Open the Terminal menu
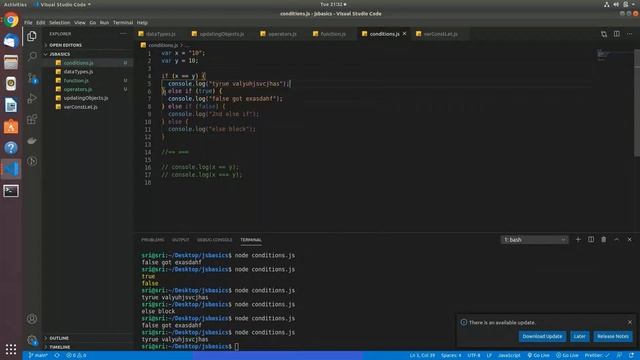 [x=123, y=22]
